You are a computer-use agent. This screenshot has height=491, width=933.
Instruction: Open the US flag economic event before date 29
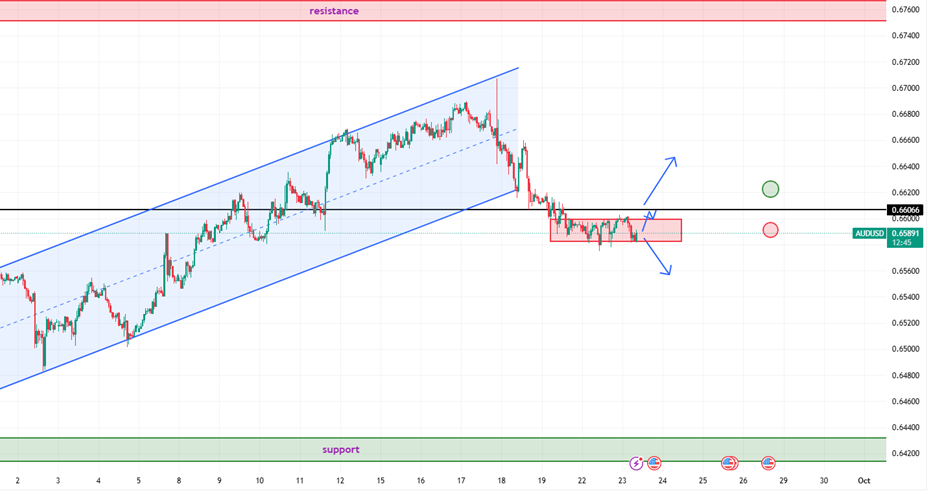pyautogui.click(x=768, y=462)
